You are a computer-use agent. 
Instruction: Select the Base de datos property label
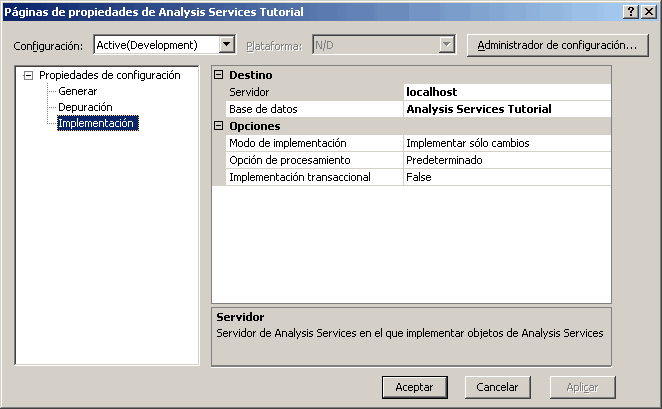[x=315, y=109]
